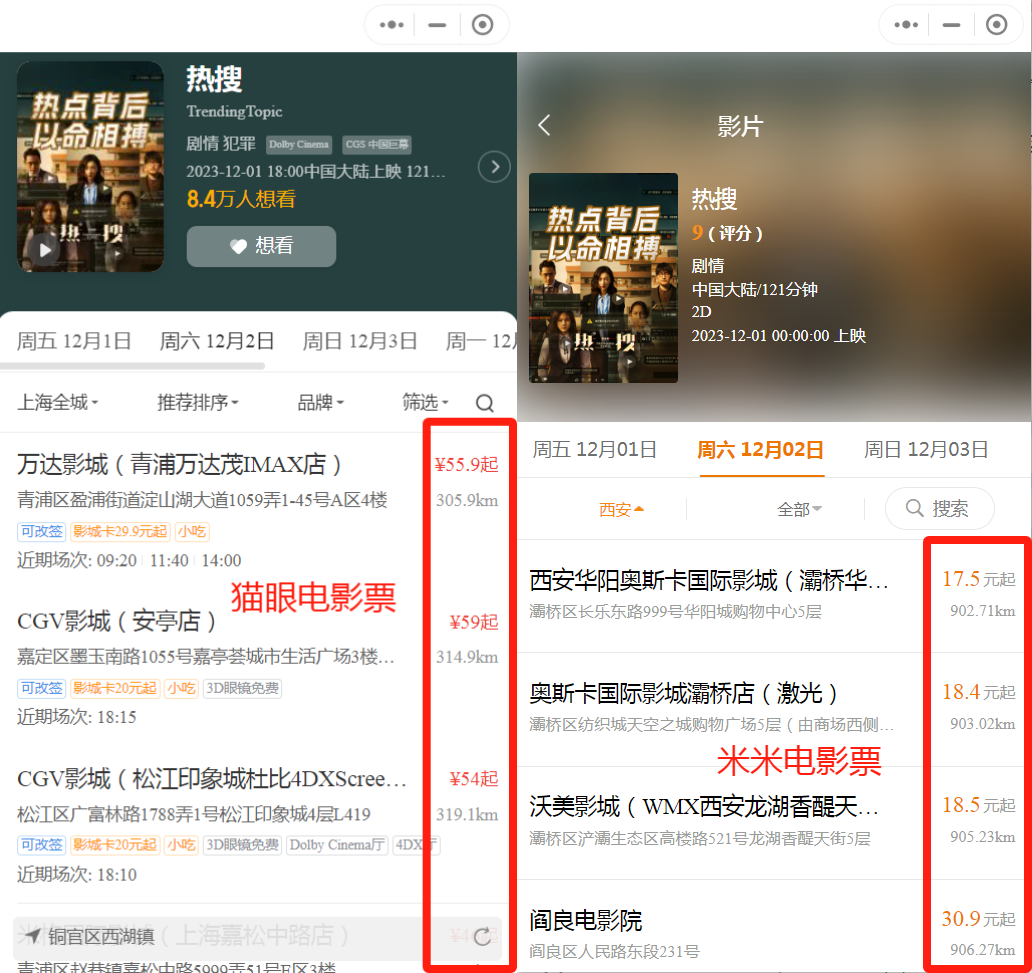
Task: Switch to the 周五 12月01日 tab
Action: click(594, 450)
